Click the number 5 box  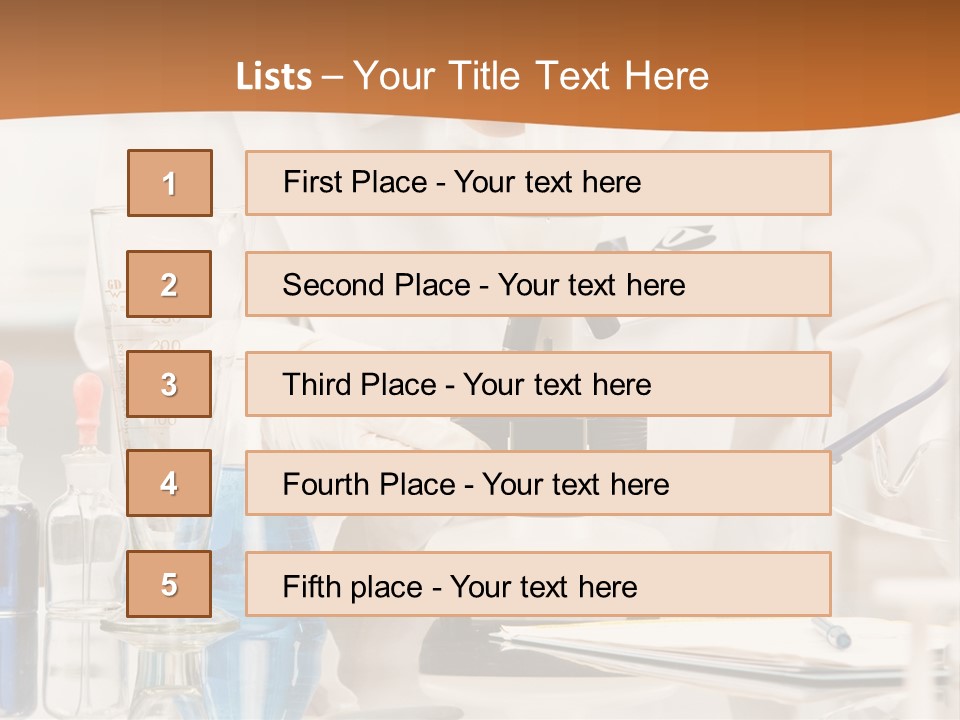(169, 584)
